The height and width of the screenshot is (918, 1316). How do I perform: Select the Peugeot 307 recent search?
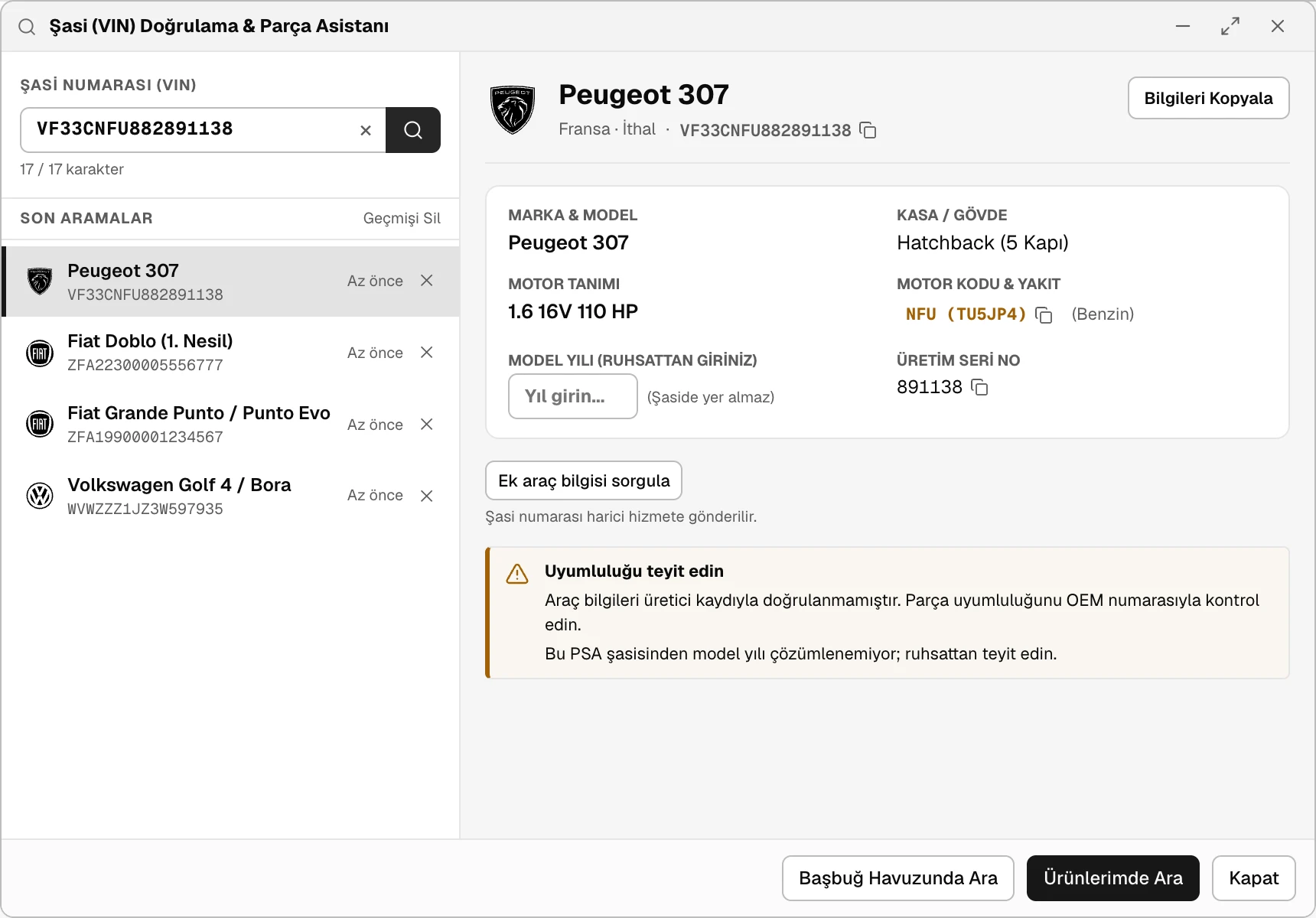(231, 282)
